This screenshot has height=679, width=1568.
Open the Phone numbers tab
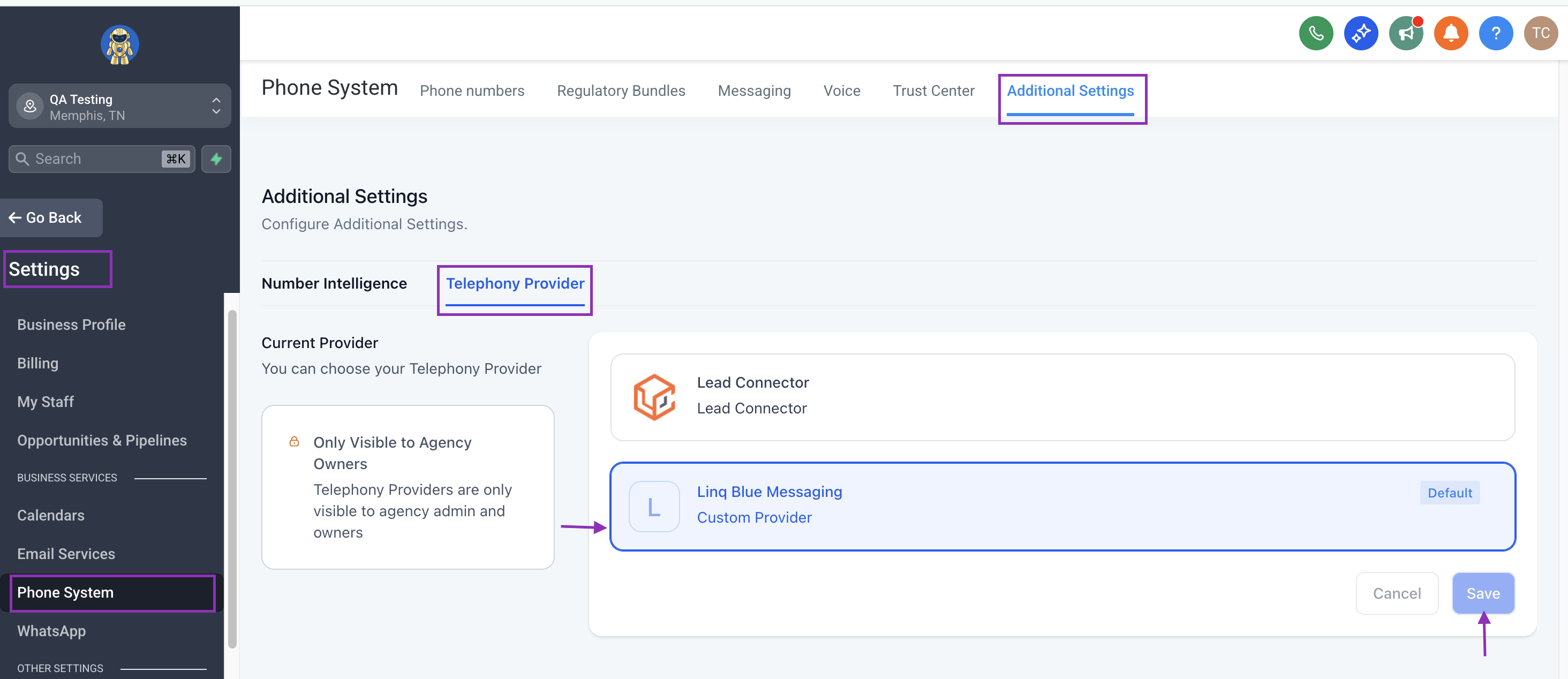[x=472, y=90]
